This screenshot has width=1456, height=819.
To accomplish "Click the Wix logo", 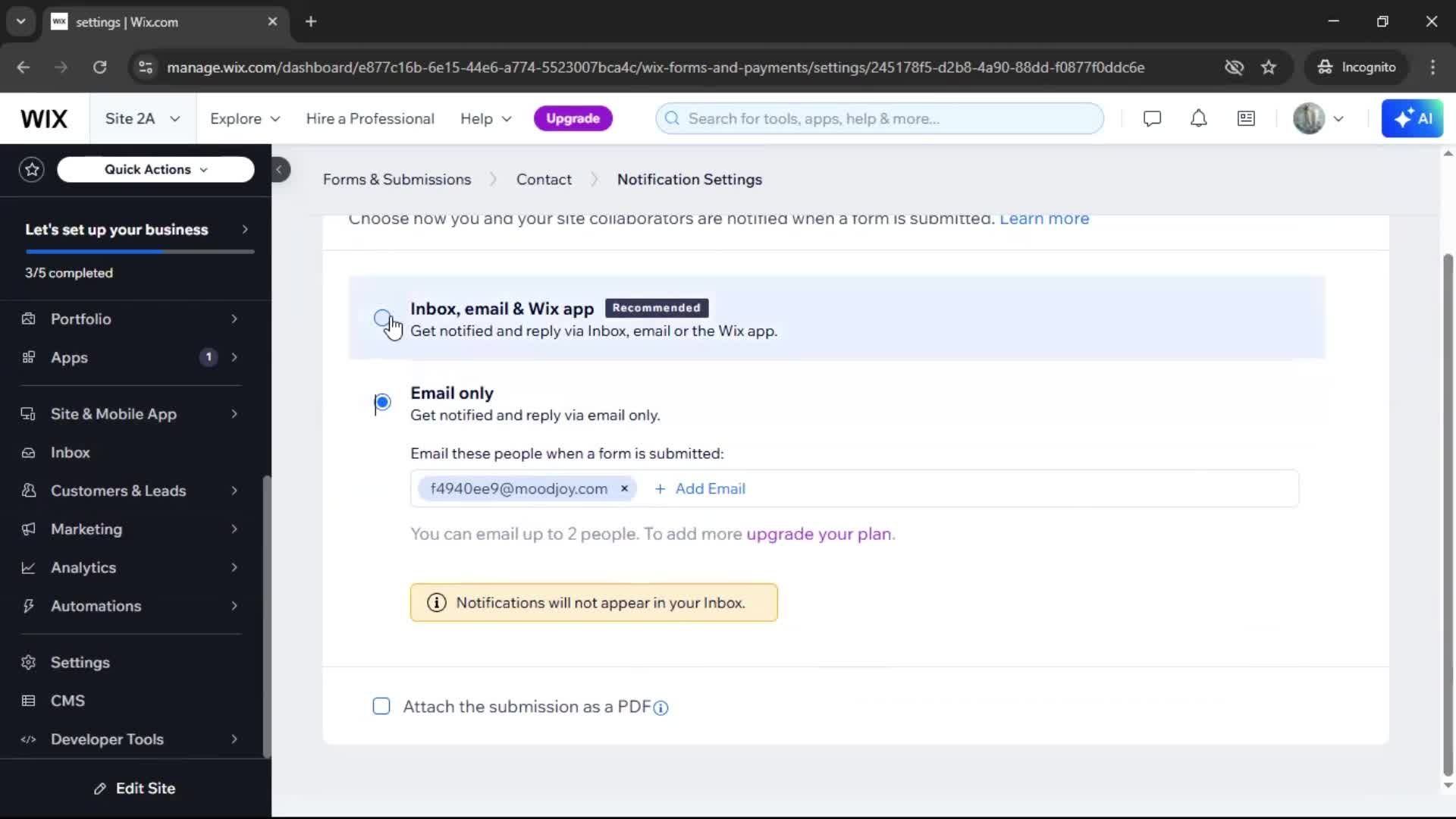I will pyautogui.click(x=44, y=119).
